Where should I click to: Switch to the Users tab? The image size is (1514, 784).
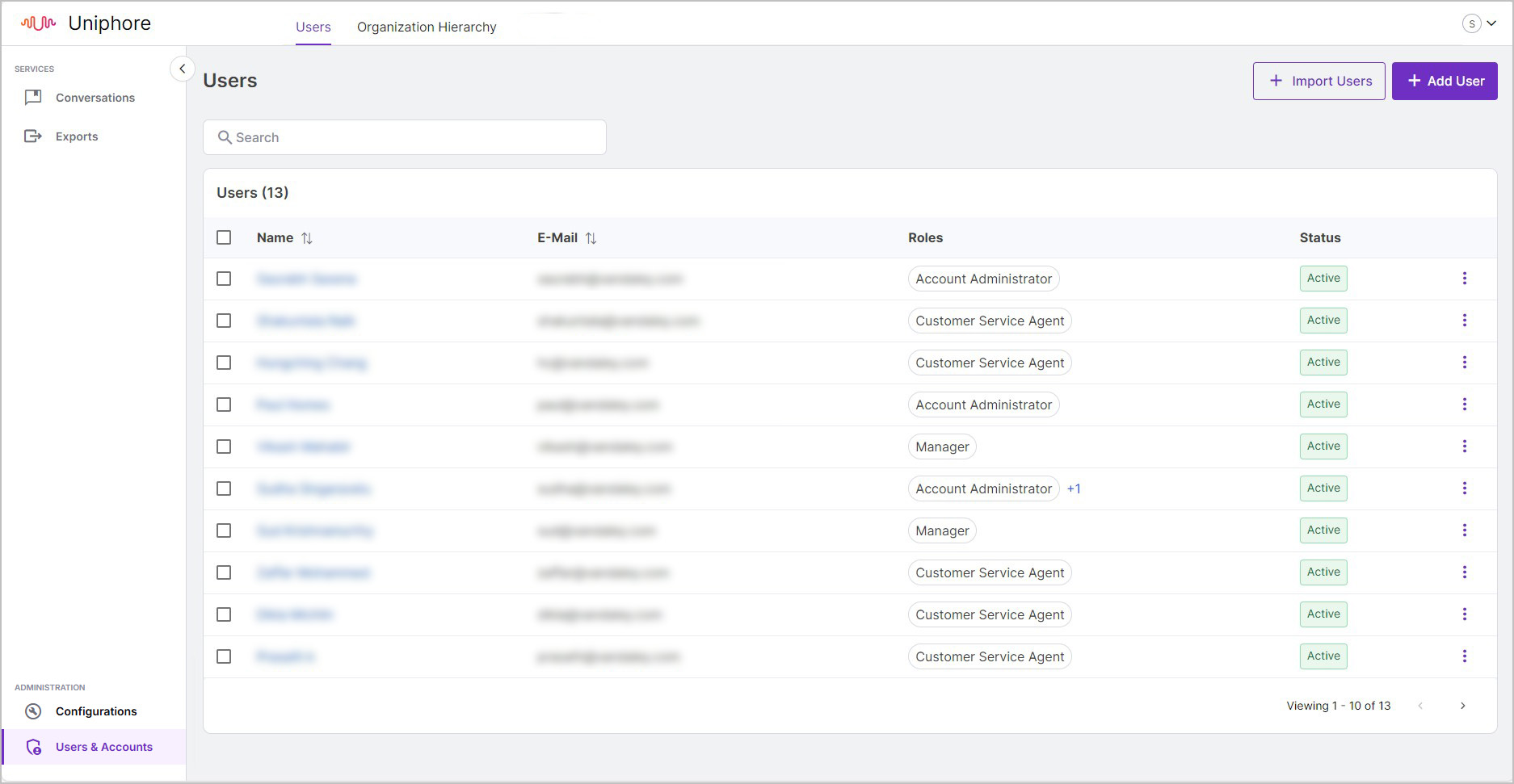[313, 27]
